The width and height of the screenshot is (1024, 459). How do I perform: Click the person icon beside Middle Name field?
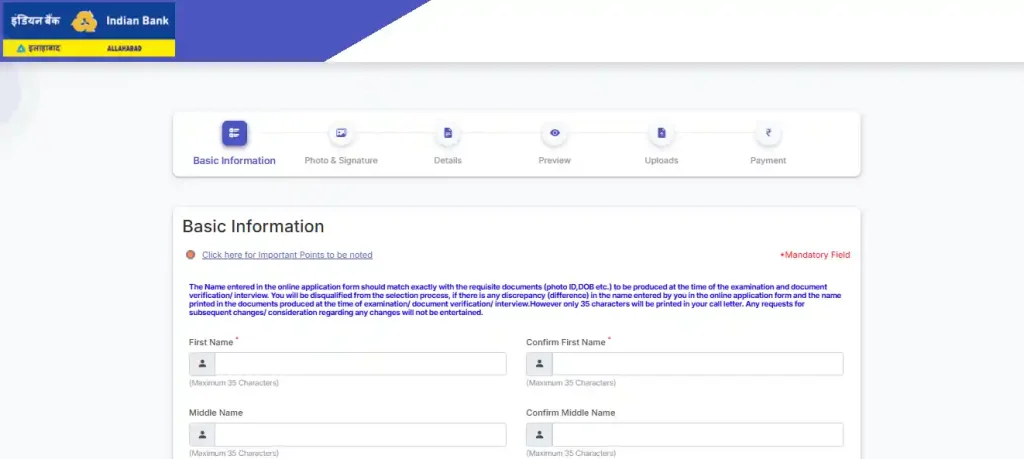pyautogui.click(x=202, y=435)
